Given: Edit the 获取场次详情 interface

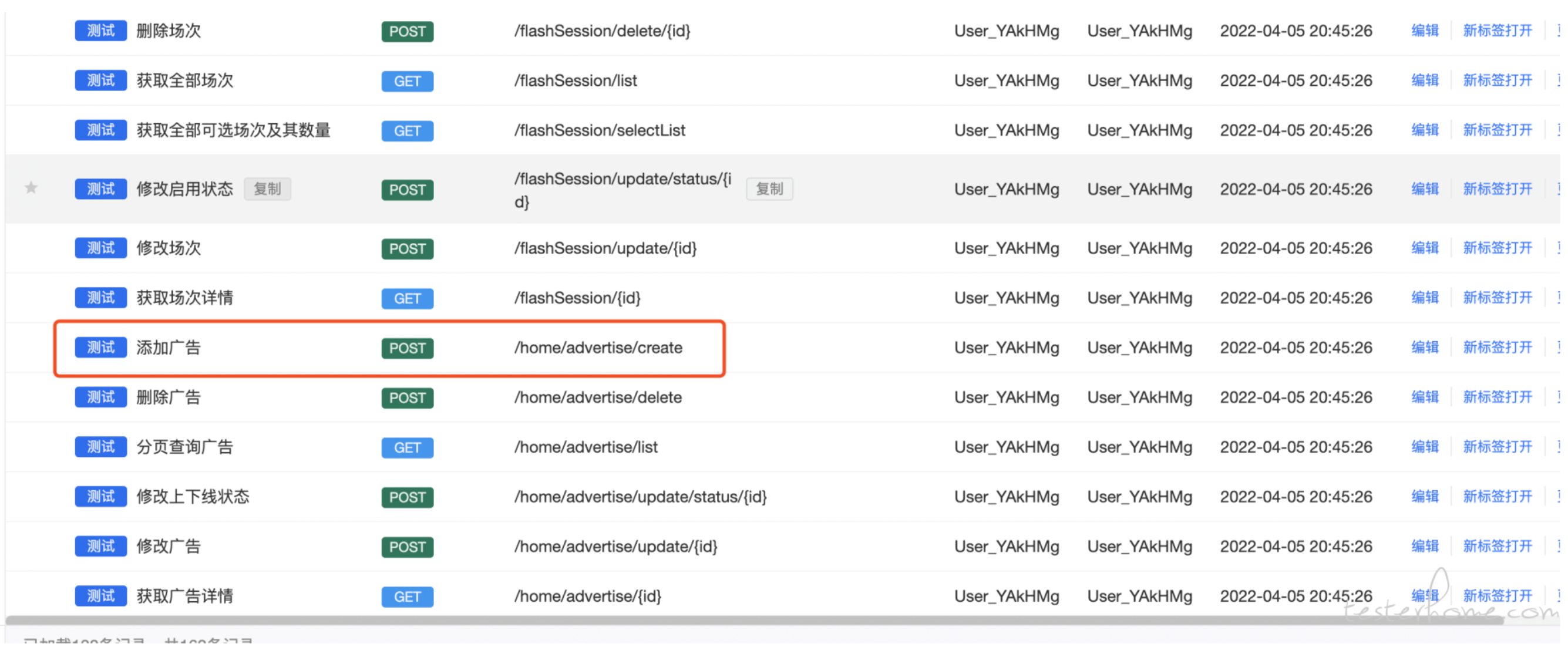Looking at the screenshot, I should click(x=1425, y=298).
